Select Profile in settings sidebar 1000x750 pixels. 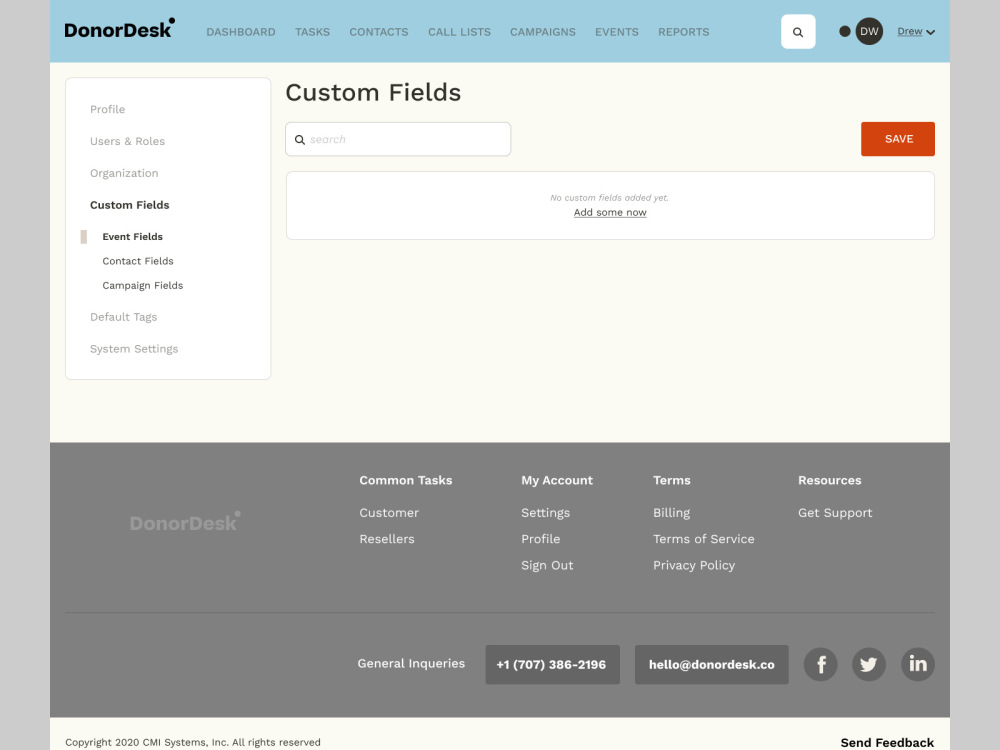pos(107,109)
